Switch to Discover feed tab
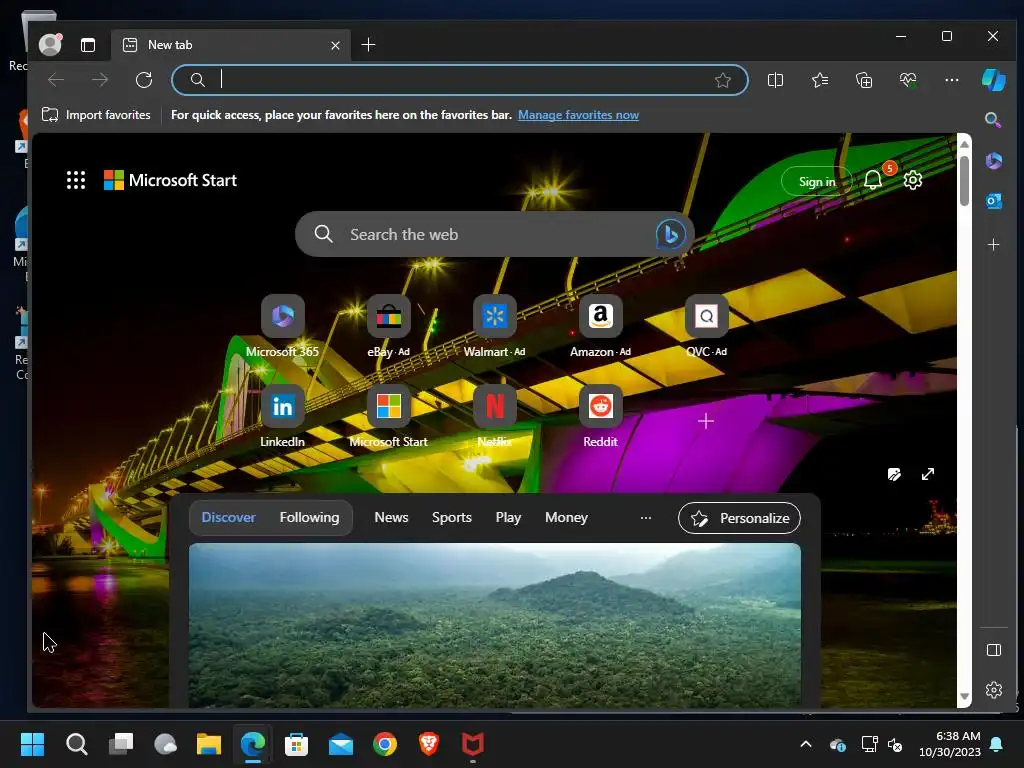 [229, 517]
